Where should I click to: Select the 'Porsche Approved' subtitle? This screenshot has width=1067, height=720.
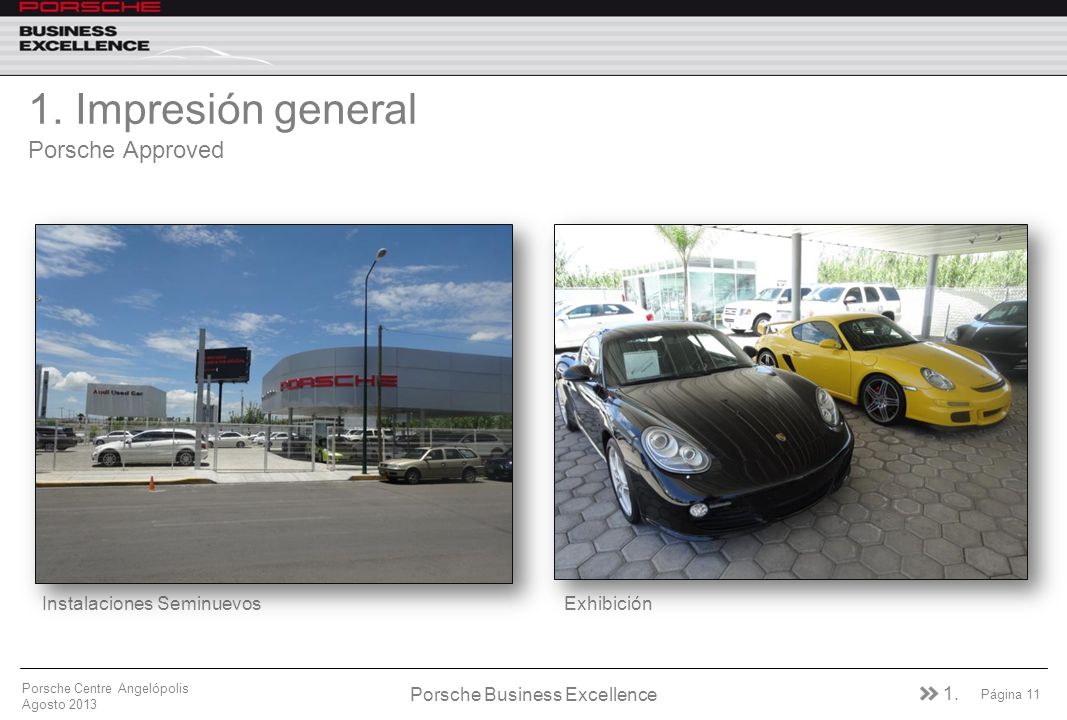(126, 150)
